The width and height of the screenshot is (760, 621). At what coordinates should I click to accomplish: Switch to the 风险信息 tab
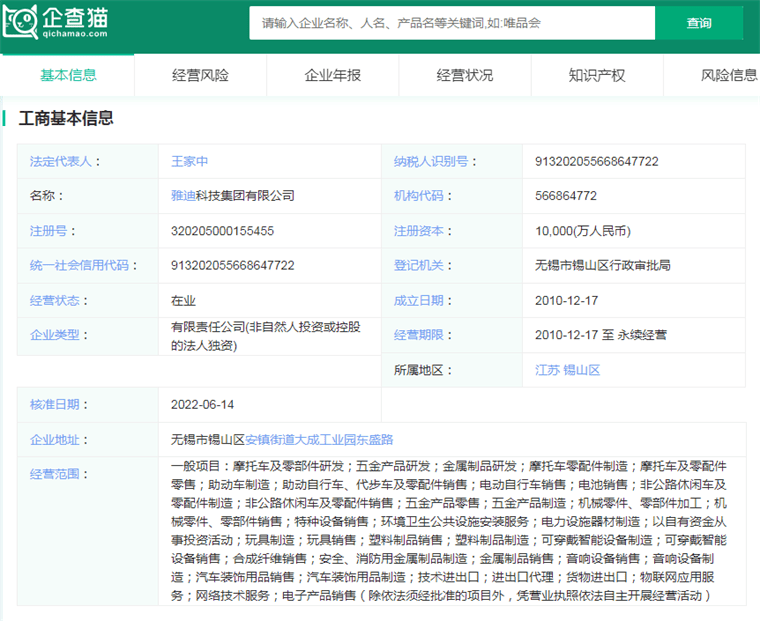point(729,75)
